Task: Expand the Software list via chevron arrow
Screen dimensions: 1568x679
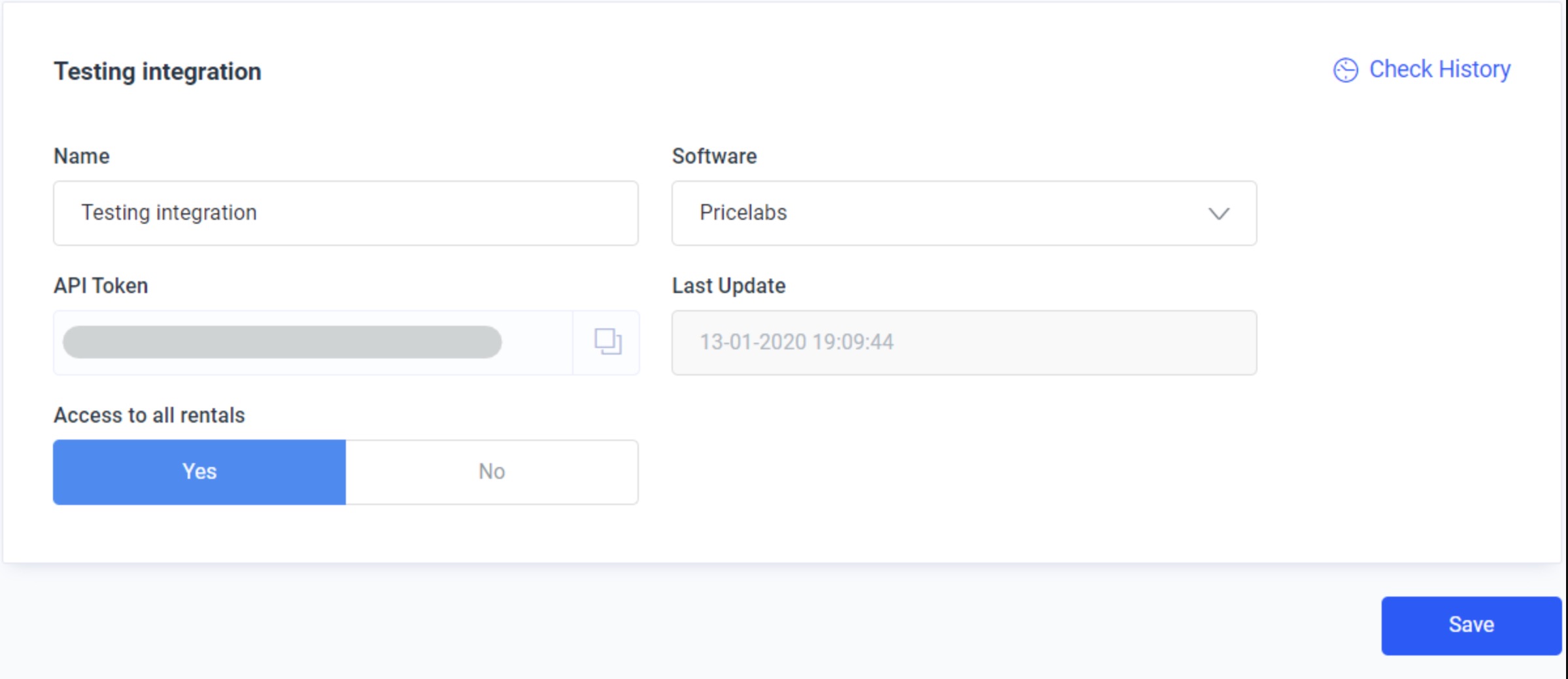Action: [x=1218, y=214]
